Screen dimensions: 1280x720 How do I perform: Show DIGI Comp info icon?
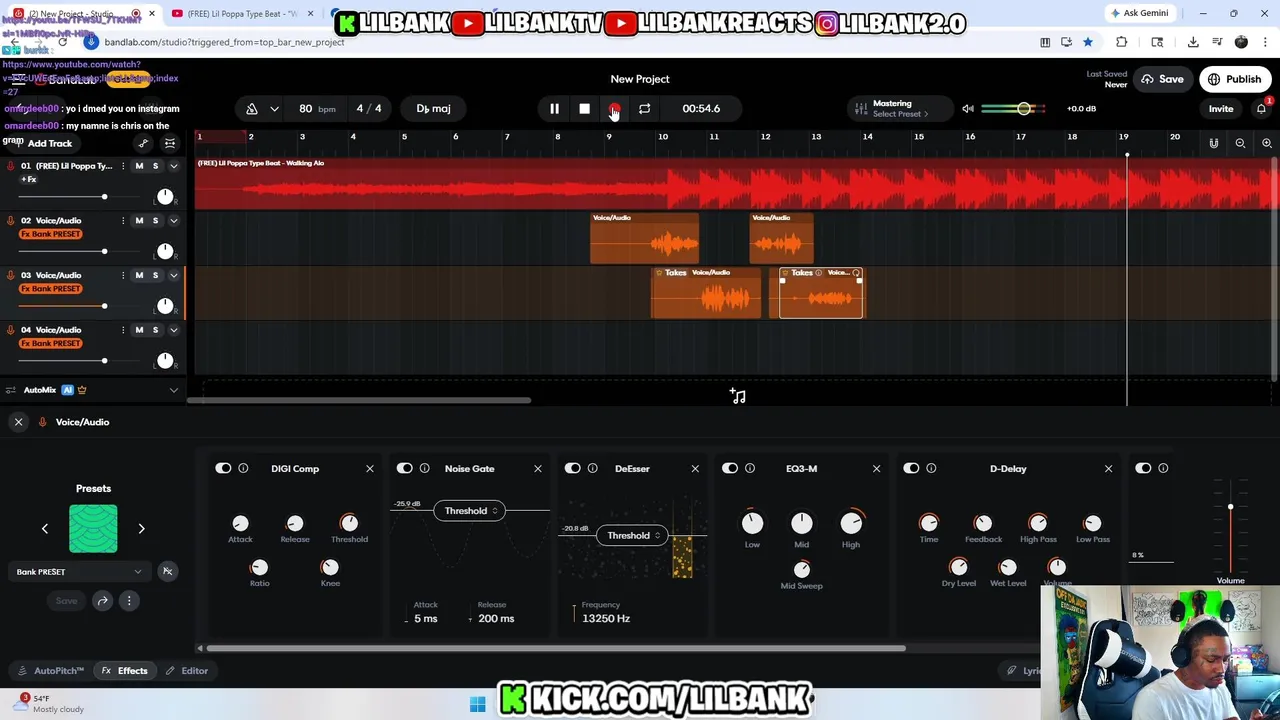click(243, 468)
